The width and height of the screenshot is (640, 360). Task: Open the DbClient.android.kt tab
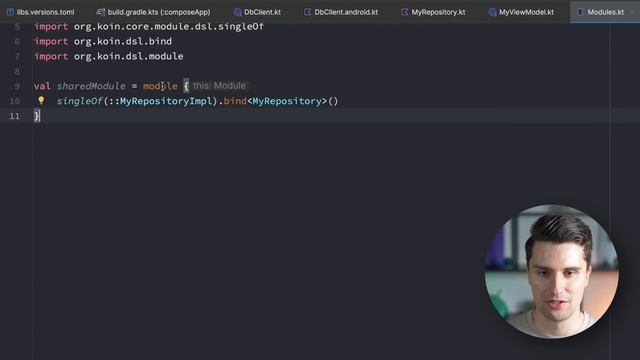tap(341, 12)
